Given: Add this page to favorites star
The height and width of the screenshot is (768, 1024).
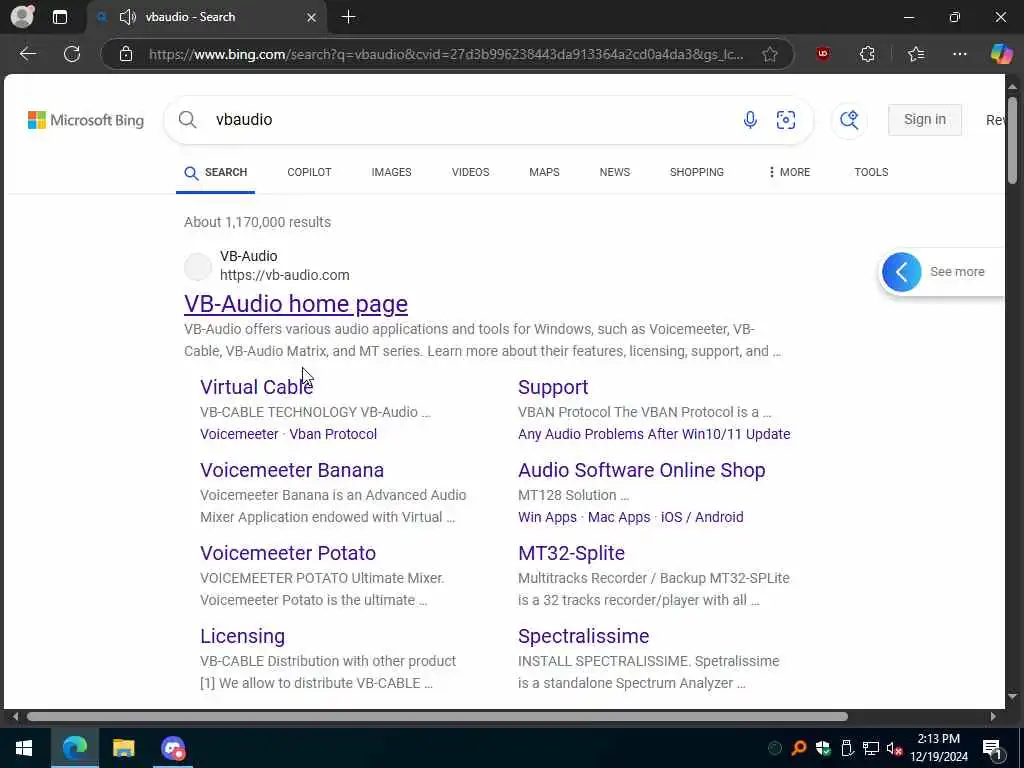Looking at the screenshot, I should 770,54.
